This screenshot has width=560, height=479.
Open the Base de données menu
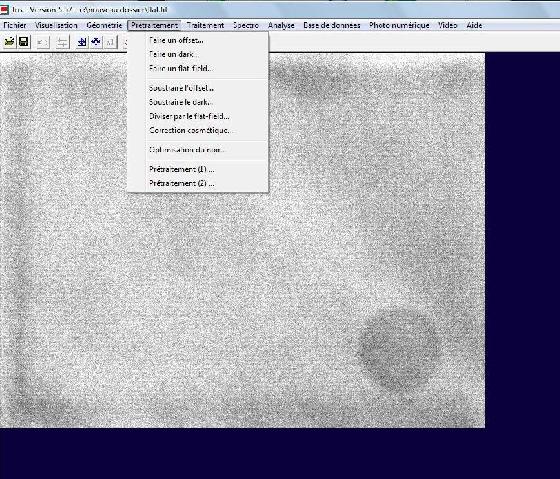(x=332, y=25)
